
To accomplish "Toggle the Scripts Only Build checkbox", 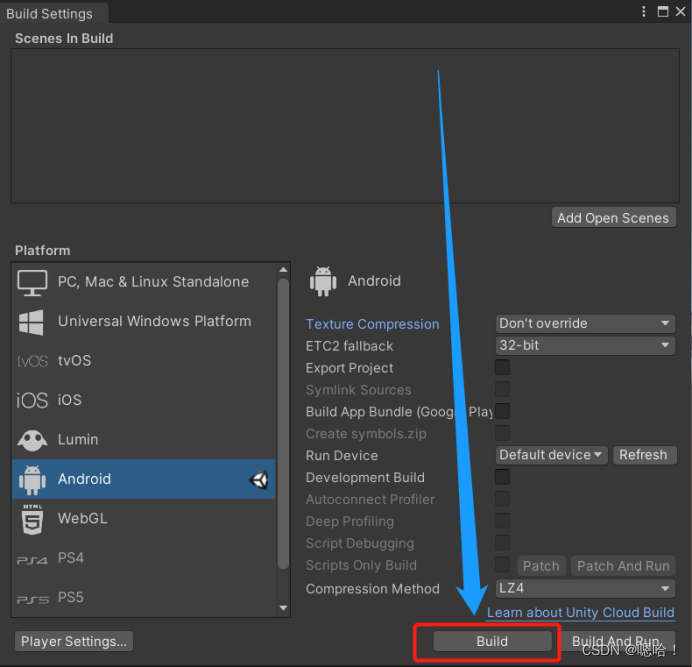I will [502, 565].
